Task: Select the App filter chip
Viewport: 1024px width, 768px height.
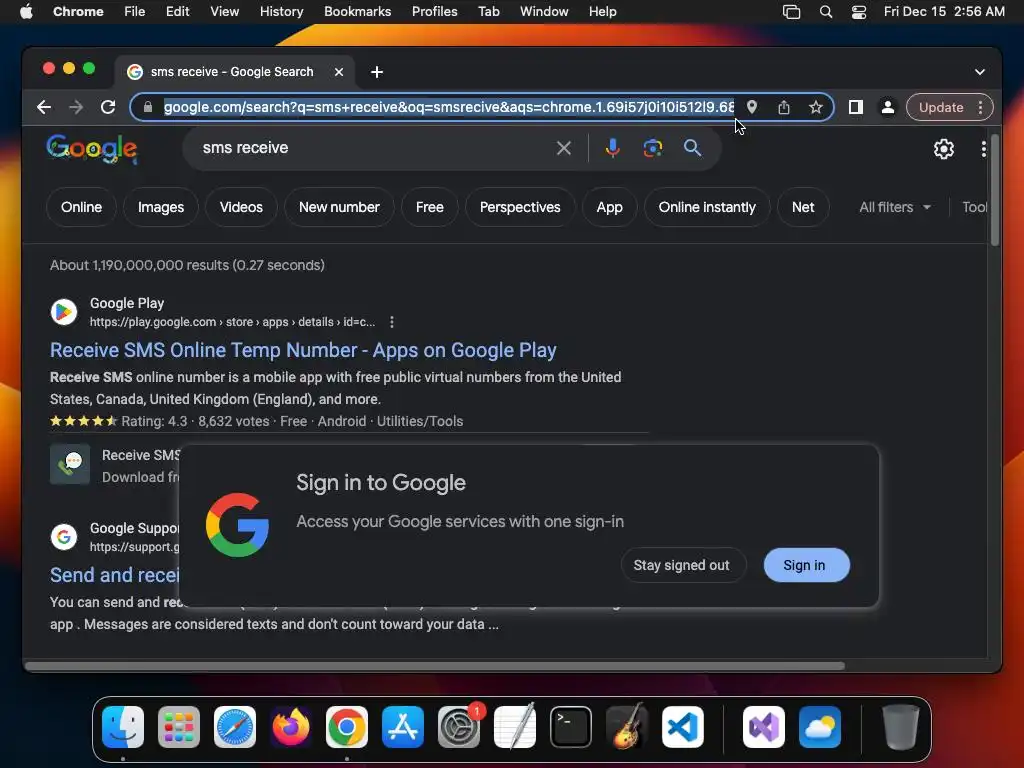Action: [x=609, y=208]
